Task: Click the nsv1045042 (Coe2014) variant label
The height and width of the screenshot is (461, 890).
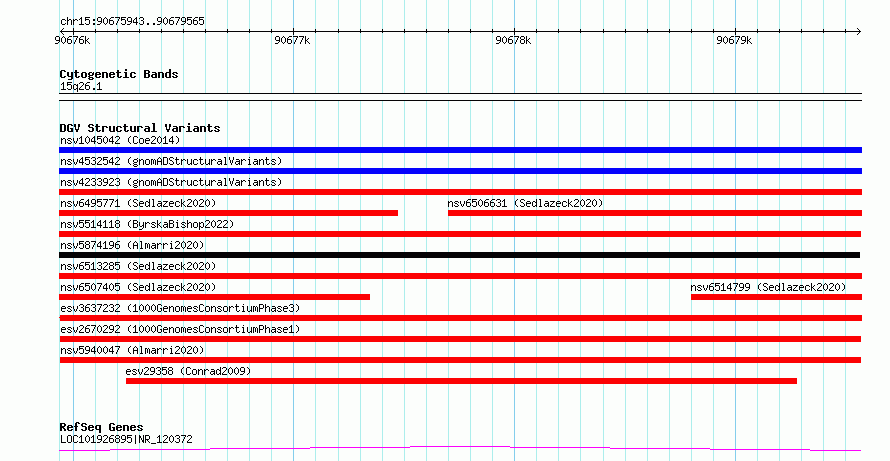Action: click(120, 140)
